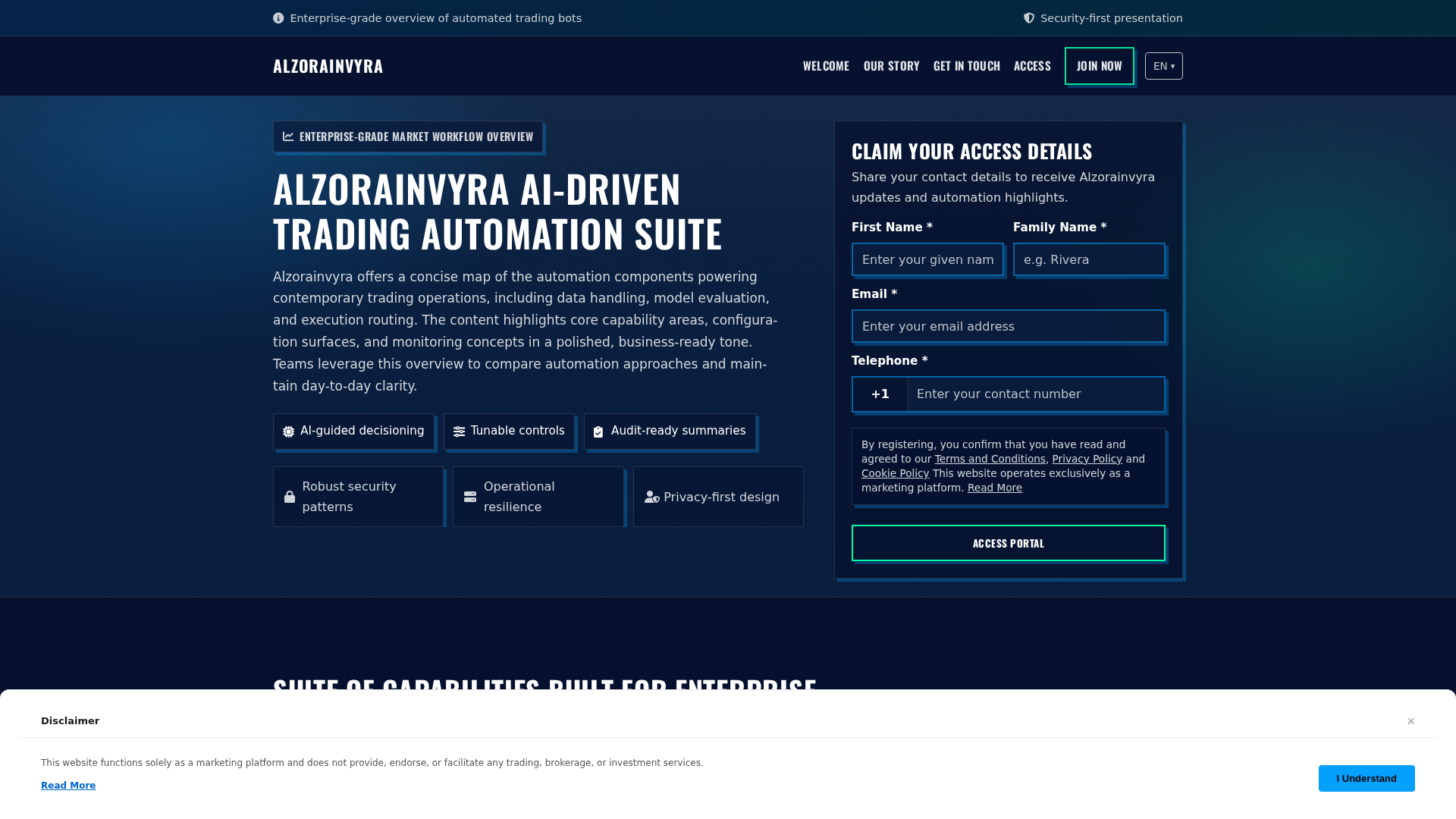This screenshot has width=1456, height=819.
Task: Click the Operational resilience card
Action: pos(538,497)
